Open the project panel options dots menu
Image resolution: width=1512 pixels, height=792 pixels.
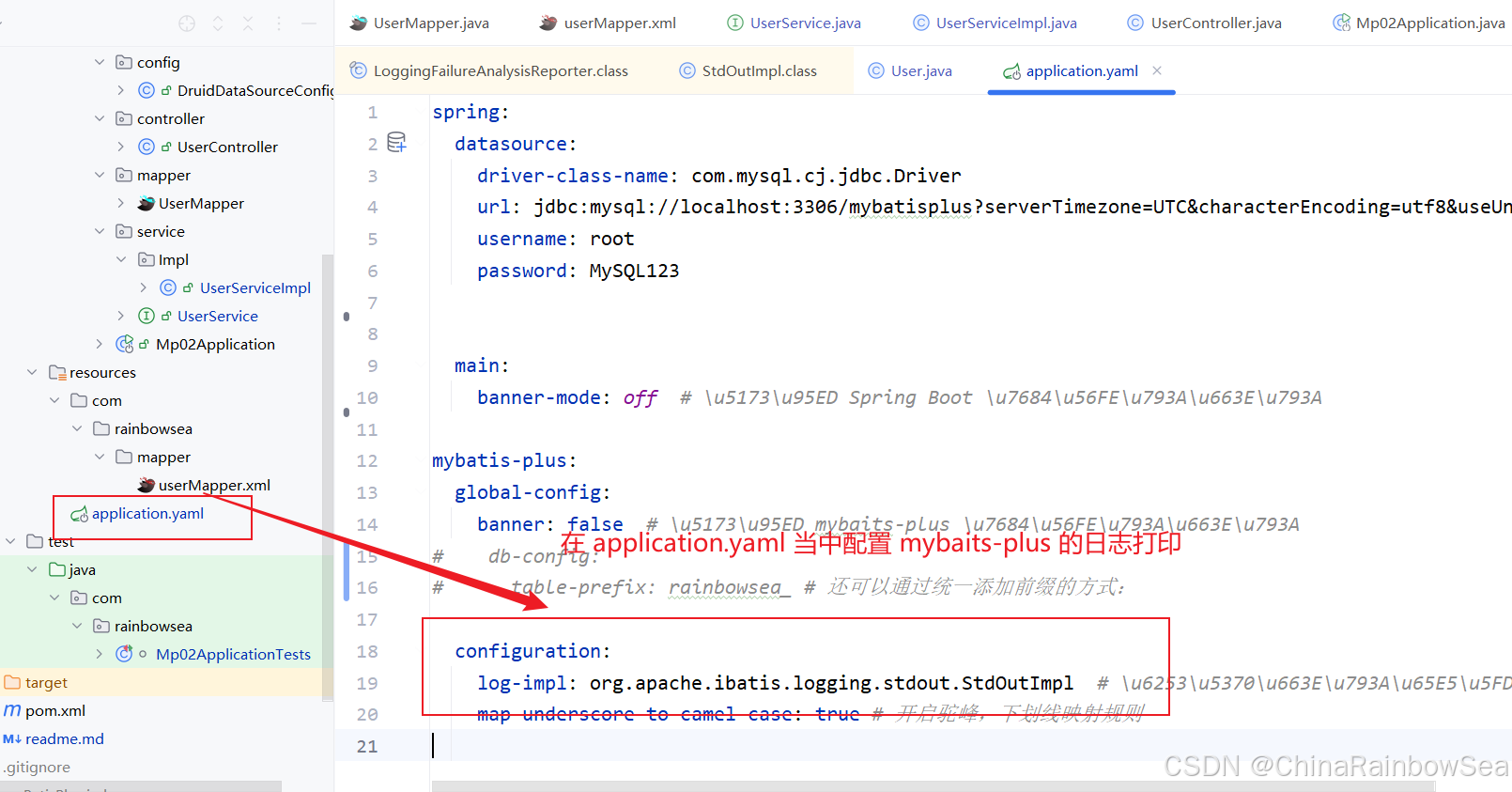coord(279,23)
